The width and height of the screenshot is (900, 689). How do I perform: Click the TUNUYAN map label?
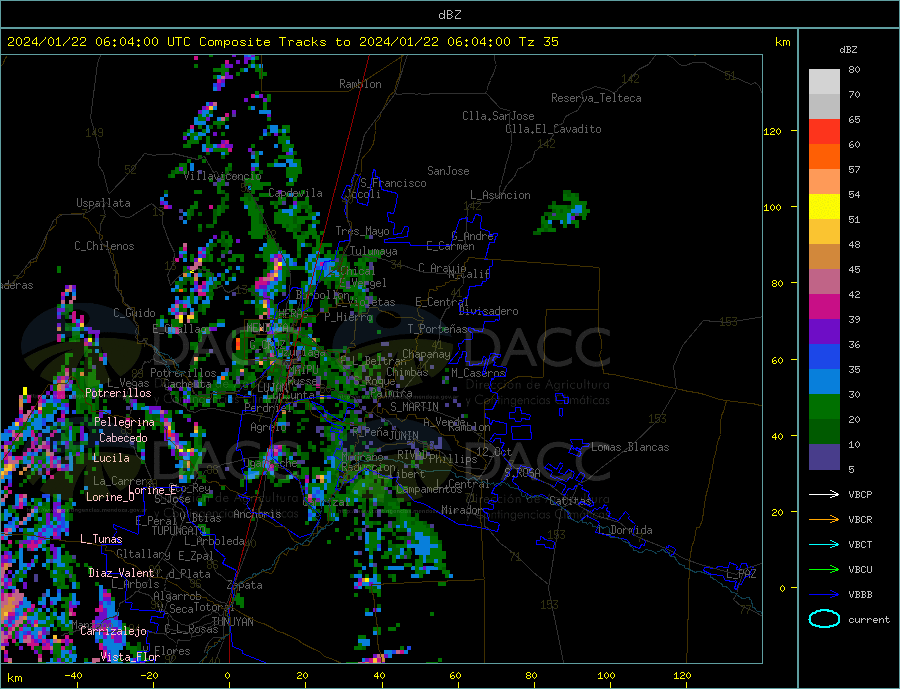click(x=232, y=622)
